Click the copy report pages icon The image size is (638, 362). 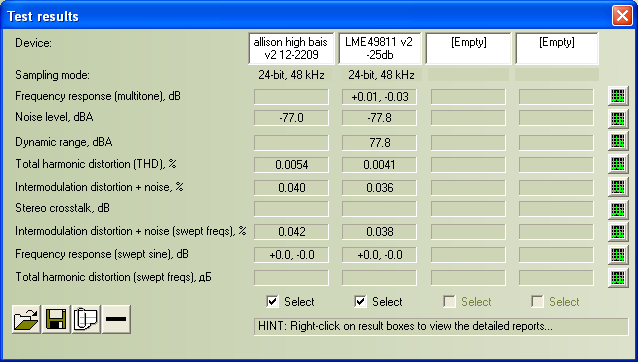tap(86, 319)
